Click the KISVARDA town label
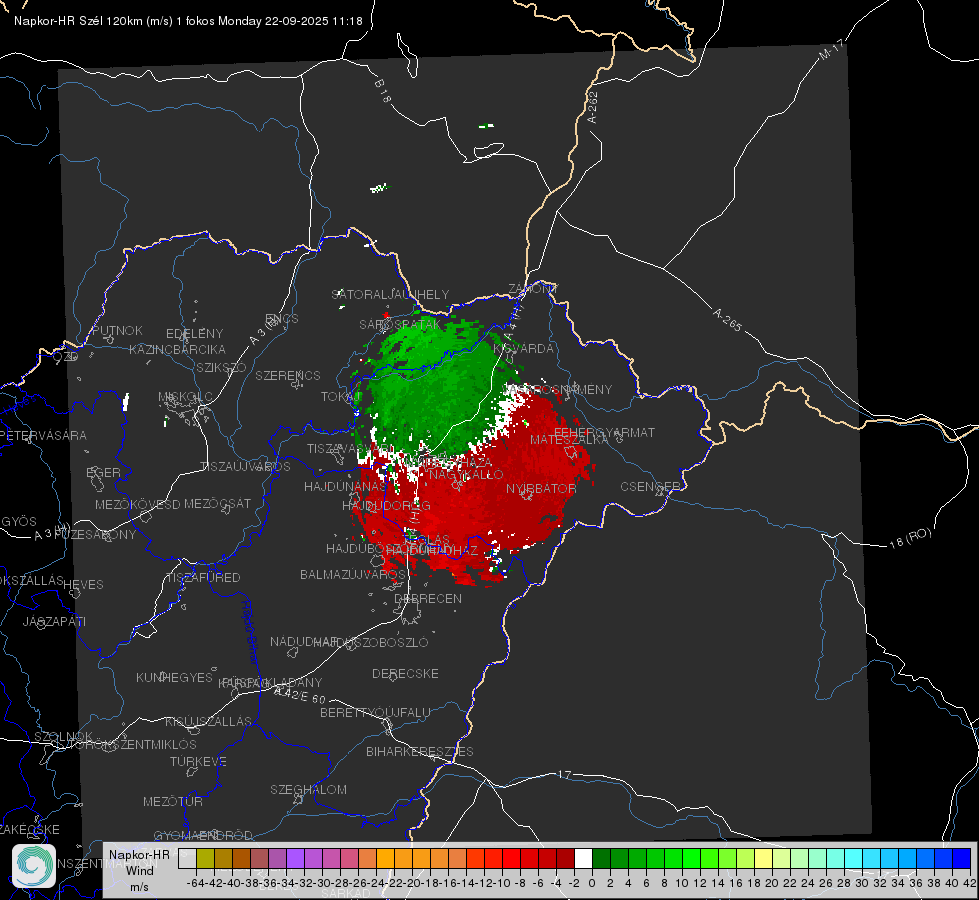This screenshot has width=979, height=900. (523, 348)
